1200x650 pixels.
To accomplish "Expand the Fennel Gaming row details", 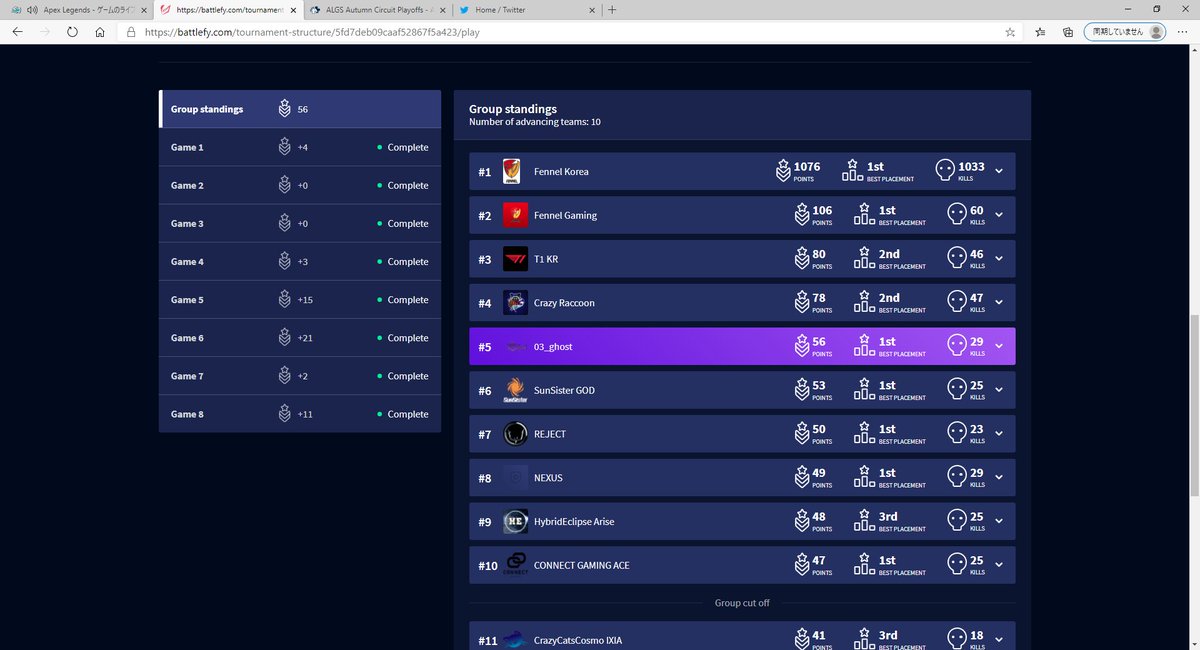I will [x=998, y=215].
